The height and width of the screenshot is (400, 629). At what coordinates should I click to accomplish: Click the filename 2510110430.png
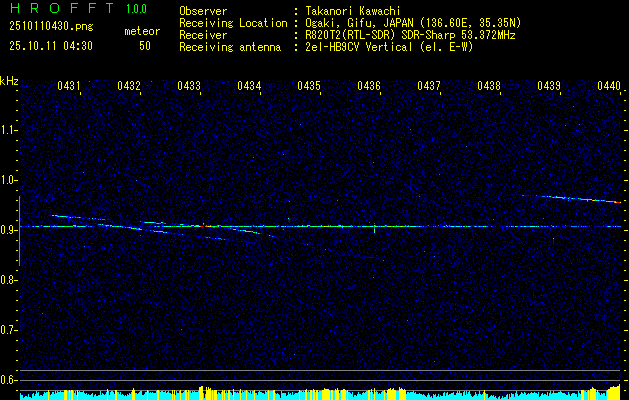click(51, 27)
